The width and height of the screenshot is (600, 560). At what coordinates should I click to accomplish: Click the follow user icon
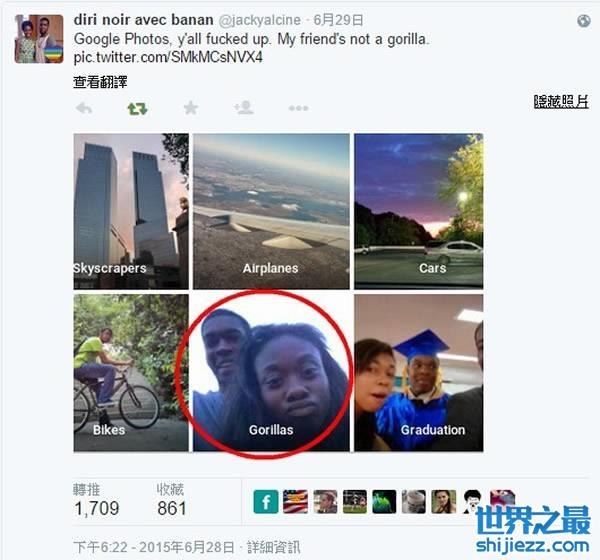click(244, 108)
